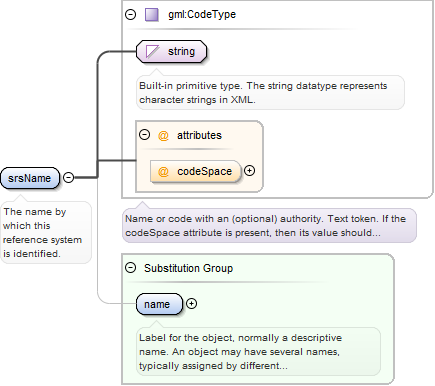
Task: Select the Substitution Group heading
Action: (188, 268)
